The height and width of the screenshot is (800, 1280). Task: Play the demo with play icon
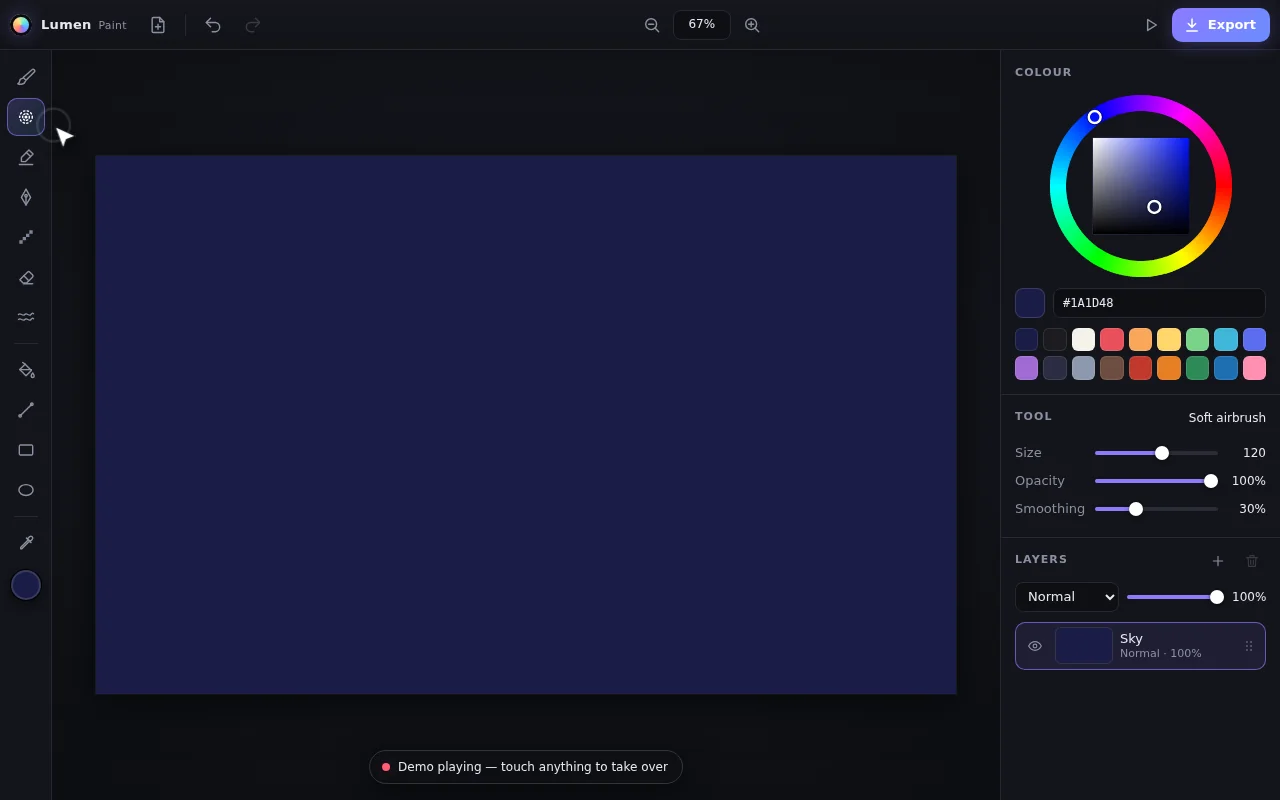click(1151, 25)
